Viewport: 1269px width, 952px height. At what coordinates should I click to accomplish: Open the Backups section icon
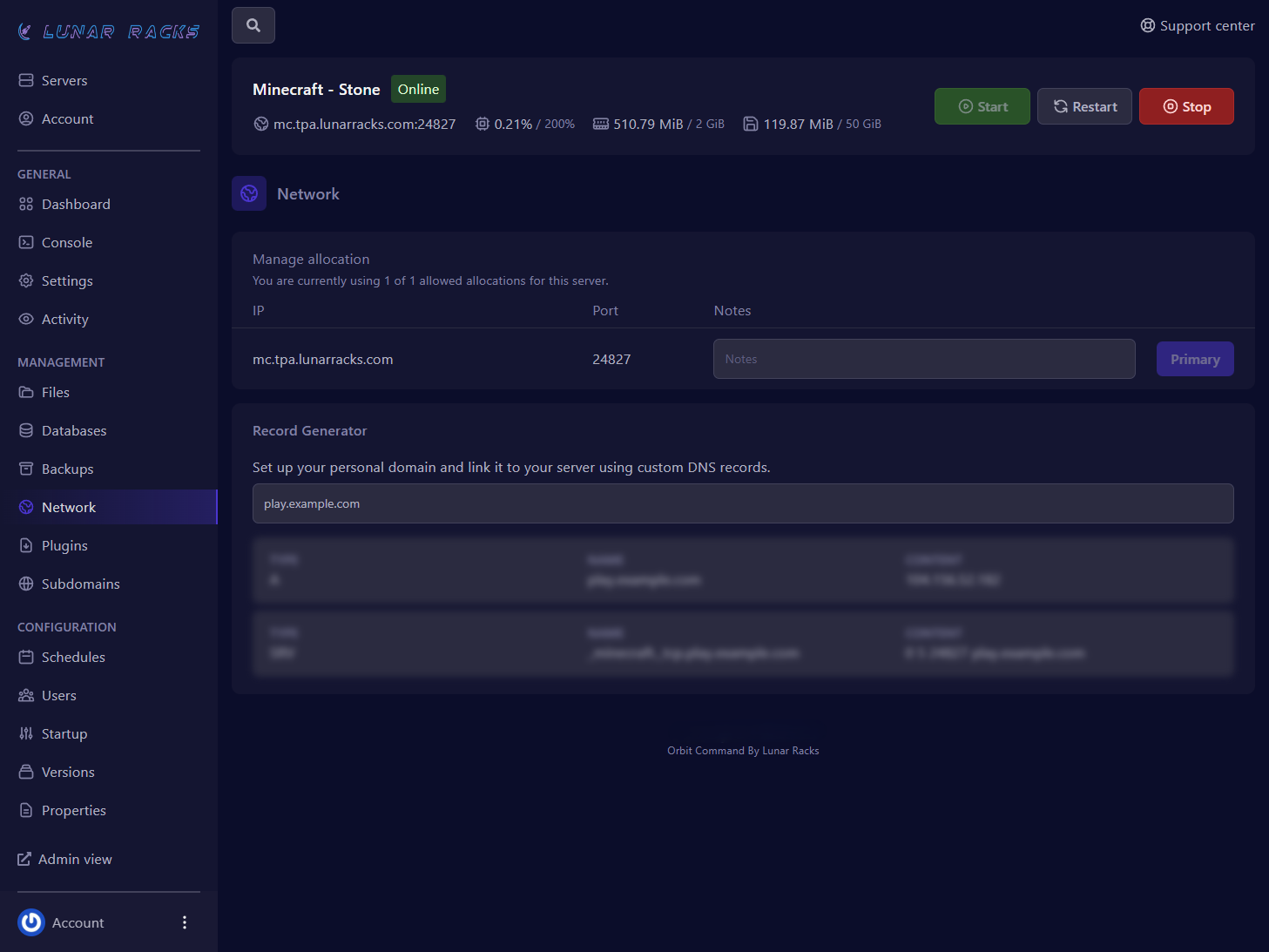coord(26,469)
